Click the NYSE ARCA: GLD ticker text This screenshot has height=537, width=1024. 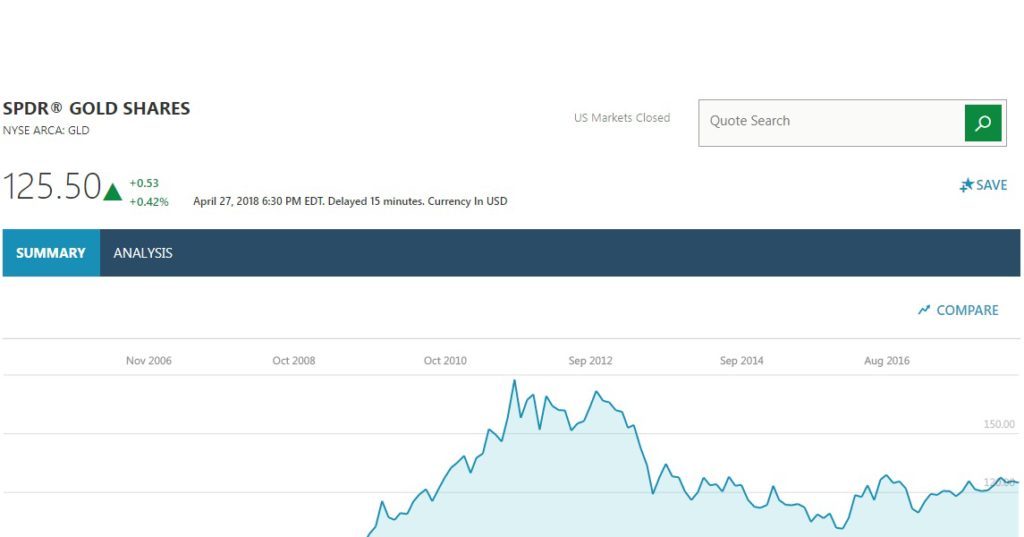point(46,130)
